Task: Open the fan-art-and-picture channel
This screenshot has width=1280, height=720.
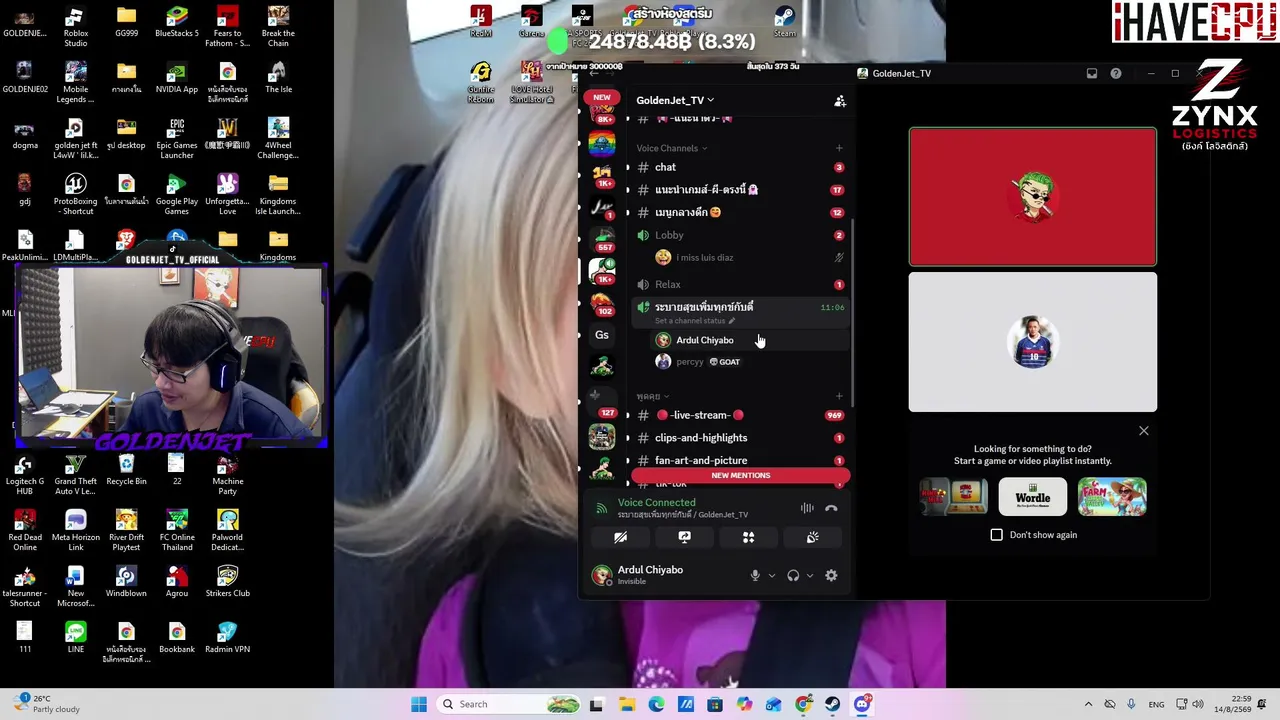Action: (740, 460)
